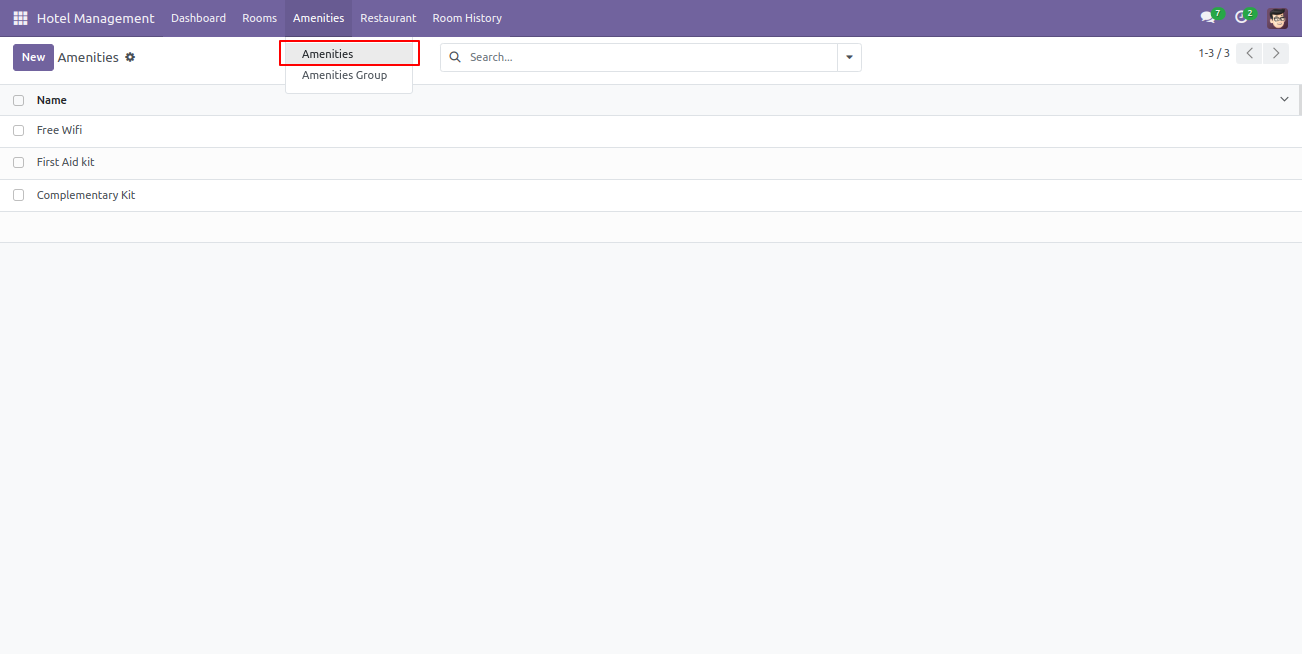Open the user avatar menu
Screen dimensions: 1302x654
(x=1277, y=18)
